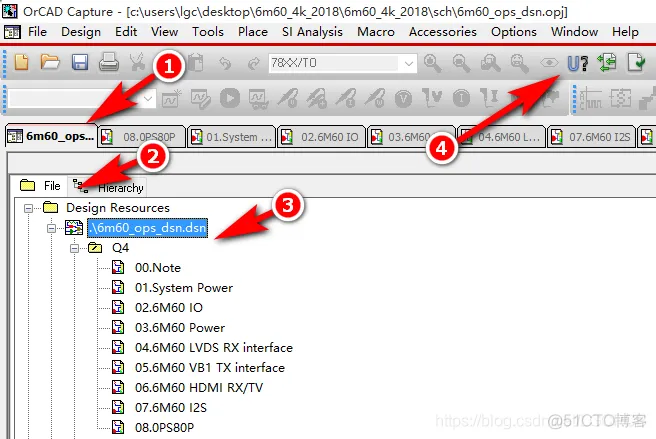Open the 78XX/TO part dropdown

coord(409,64)
